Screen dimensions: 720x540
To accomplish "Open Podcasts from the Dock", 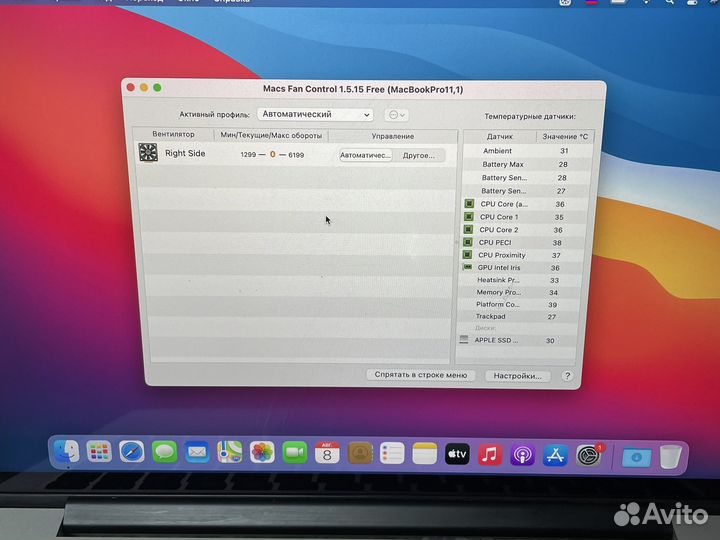I will 523,456.
